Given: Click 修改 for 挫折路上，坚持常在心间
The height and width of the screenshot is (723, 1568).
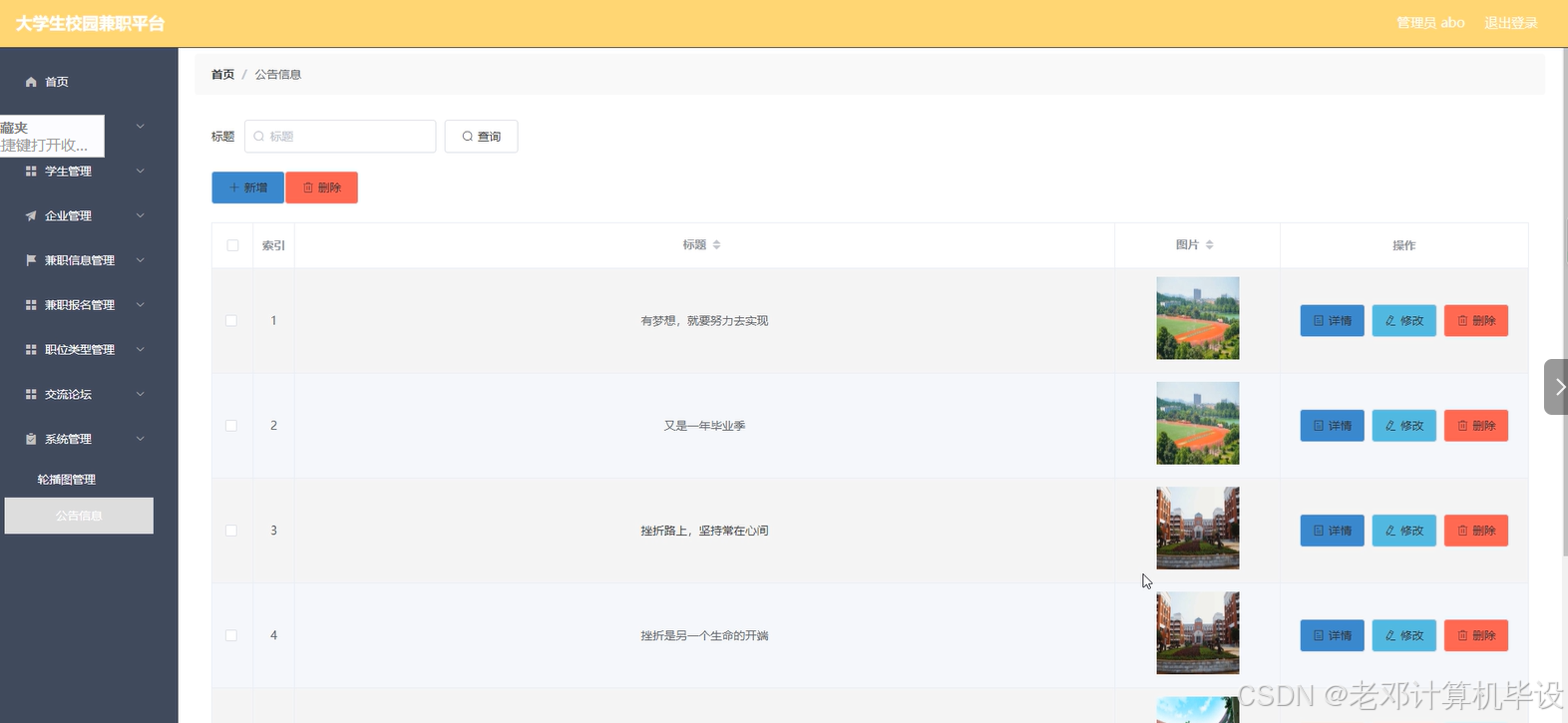Looking at the screenshot, I should 1403,531.
